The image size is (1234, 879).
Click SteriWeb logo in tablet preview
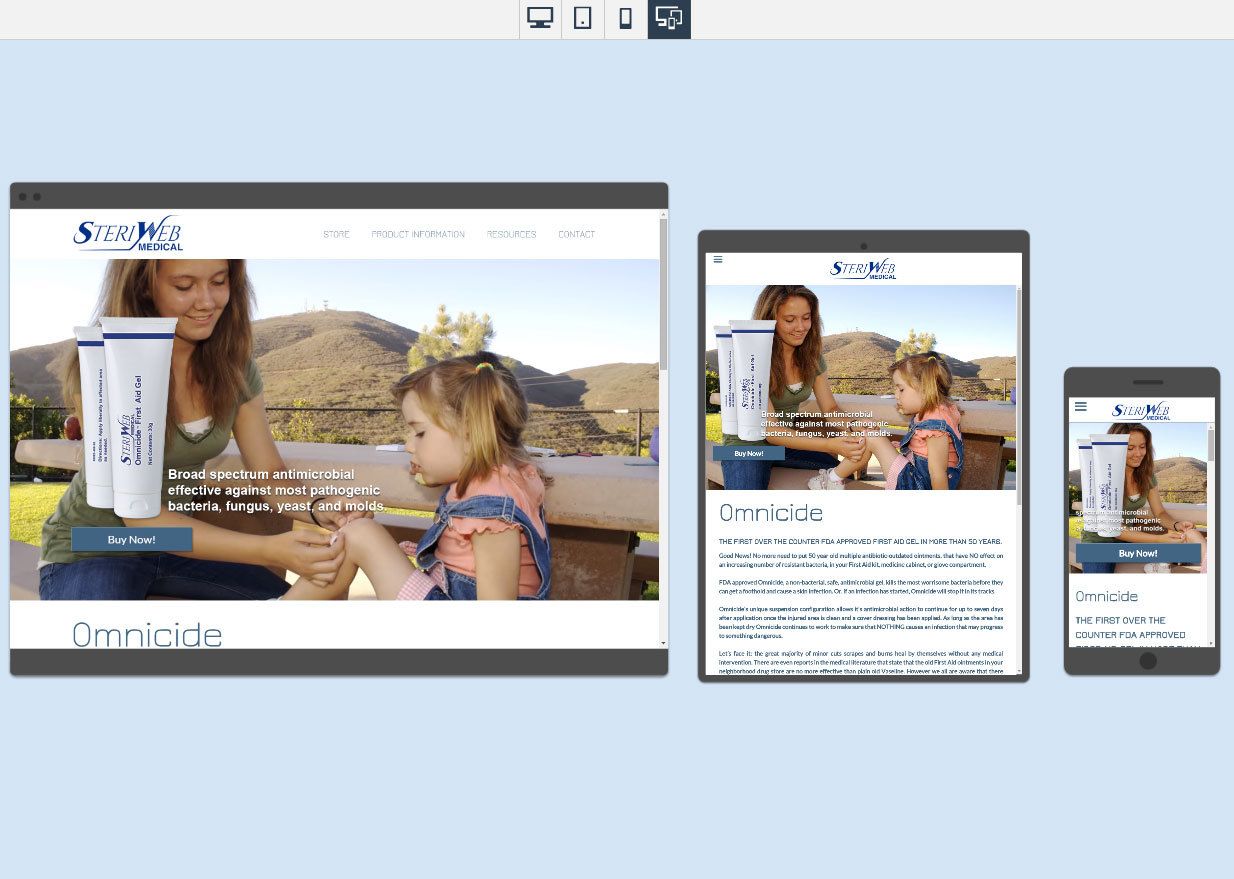(x=863, y=269)
